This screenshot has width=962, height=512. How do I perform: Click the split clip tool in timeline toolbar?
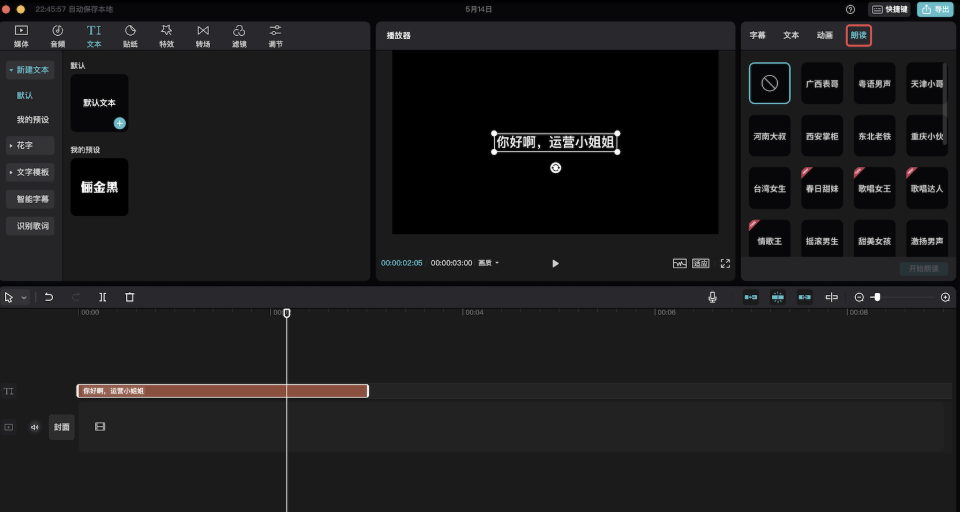coord(103,297)
